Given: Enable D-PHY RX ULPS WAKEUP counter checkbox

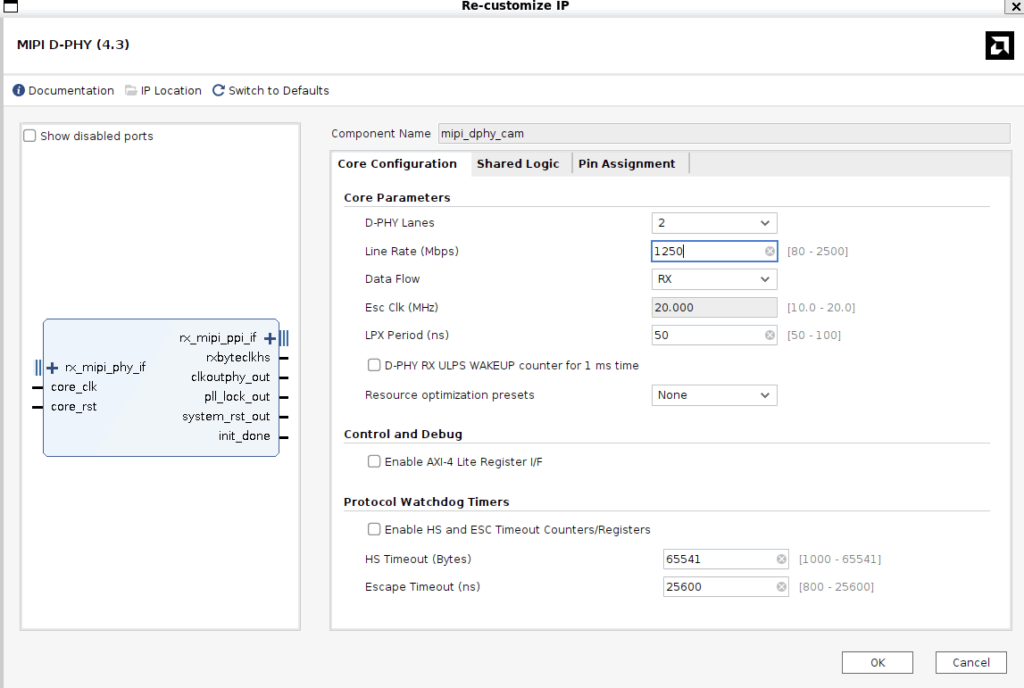Looking at the screenshot, I should pyautogui.click(x=374, y=365).
